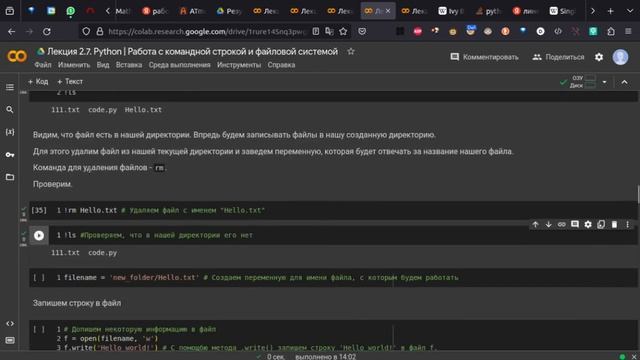Open the selected cell's editor settings gear

pyautogui.click(x=588, y=224)
